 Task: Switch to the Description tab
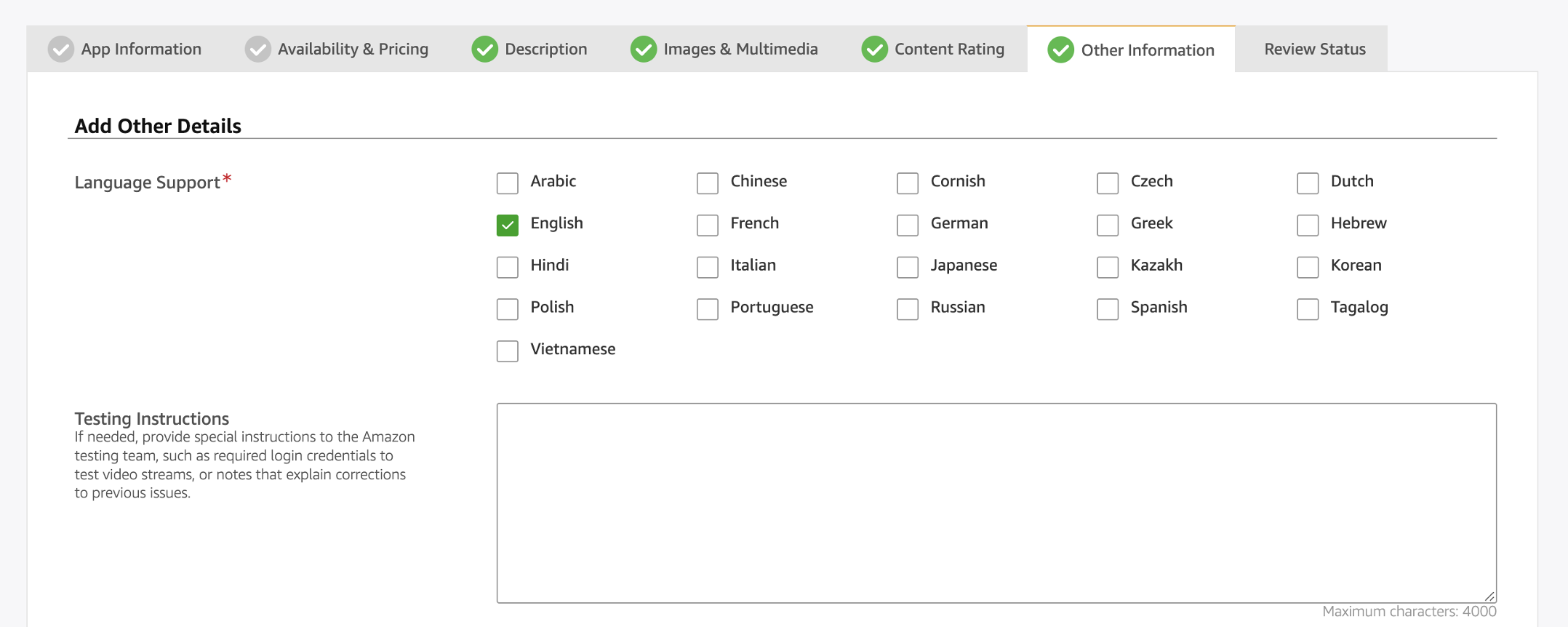click(x=545, y=49)
